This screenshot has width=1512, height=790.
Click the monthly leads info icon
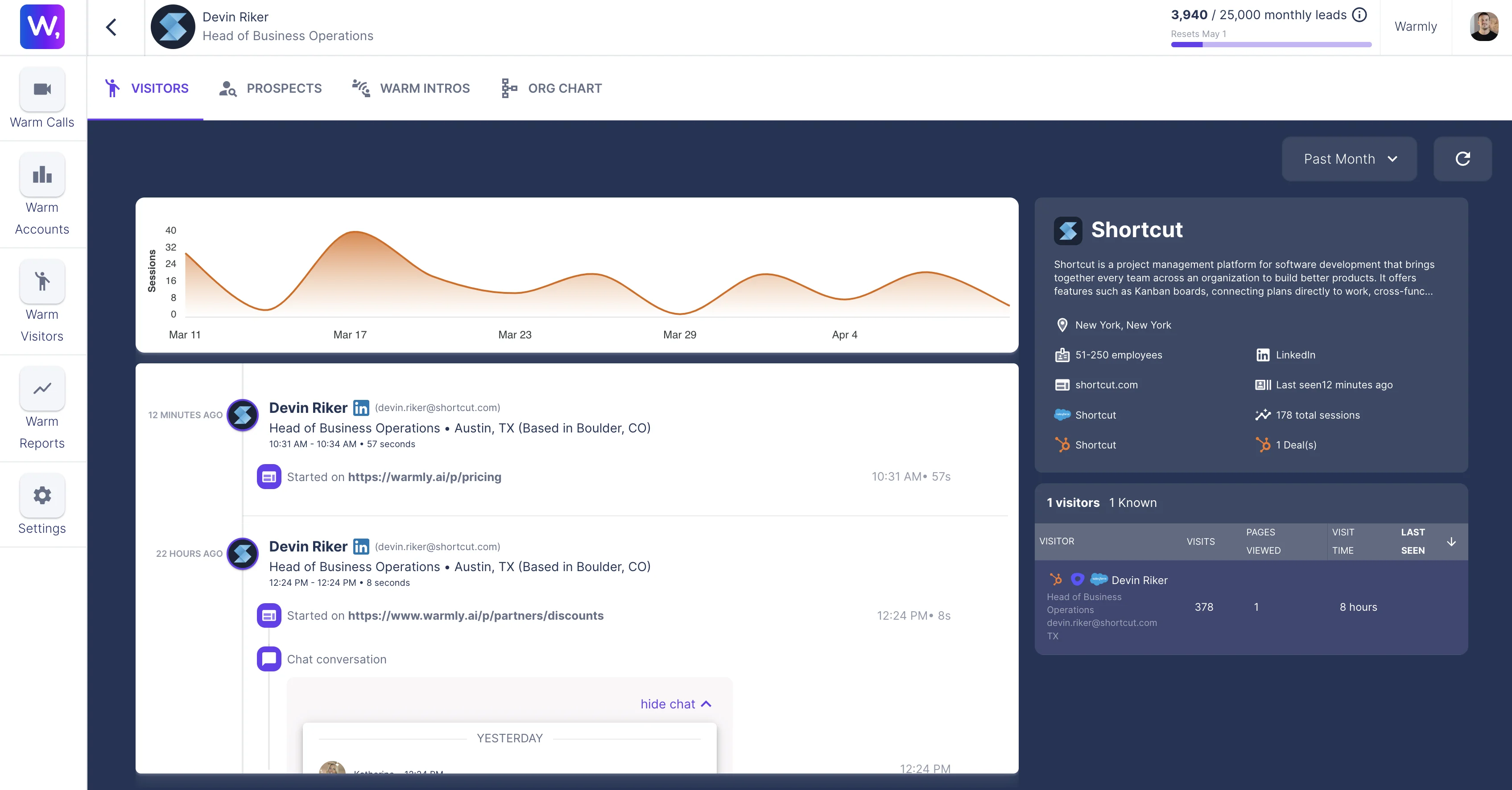pos(1359,15)
